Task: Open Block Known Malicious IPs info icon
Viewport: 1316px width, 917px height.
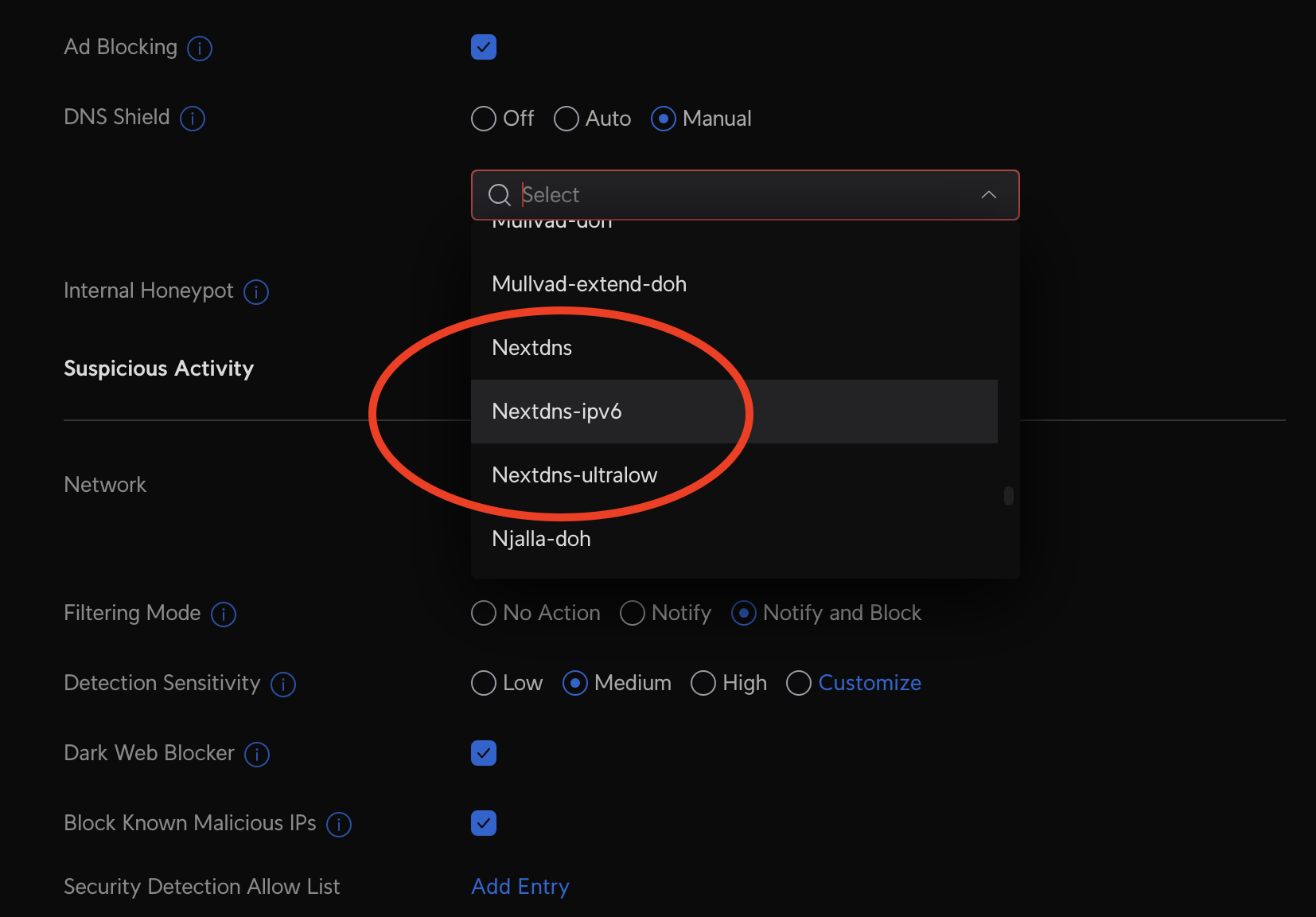Action: pyautogui.click(x=339, y=825)
